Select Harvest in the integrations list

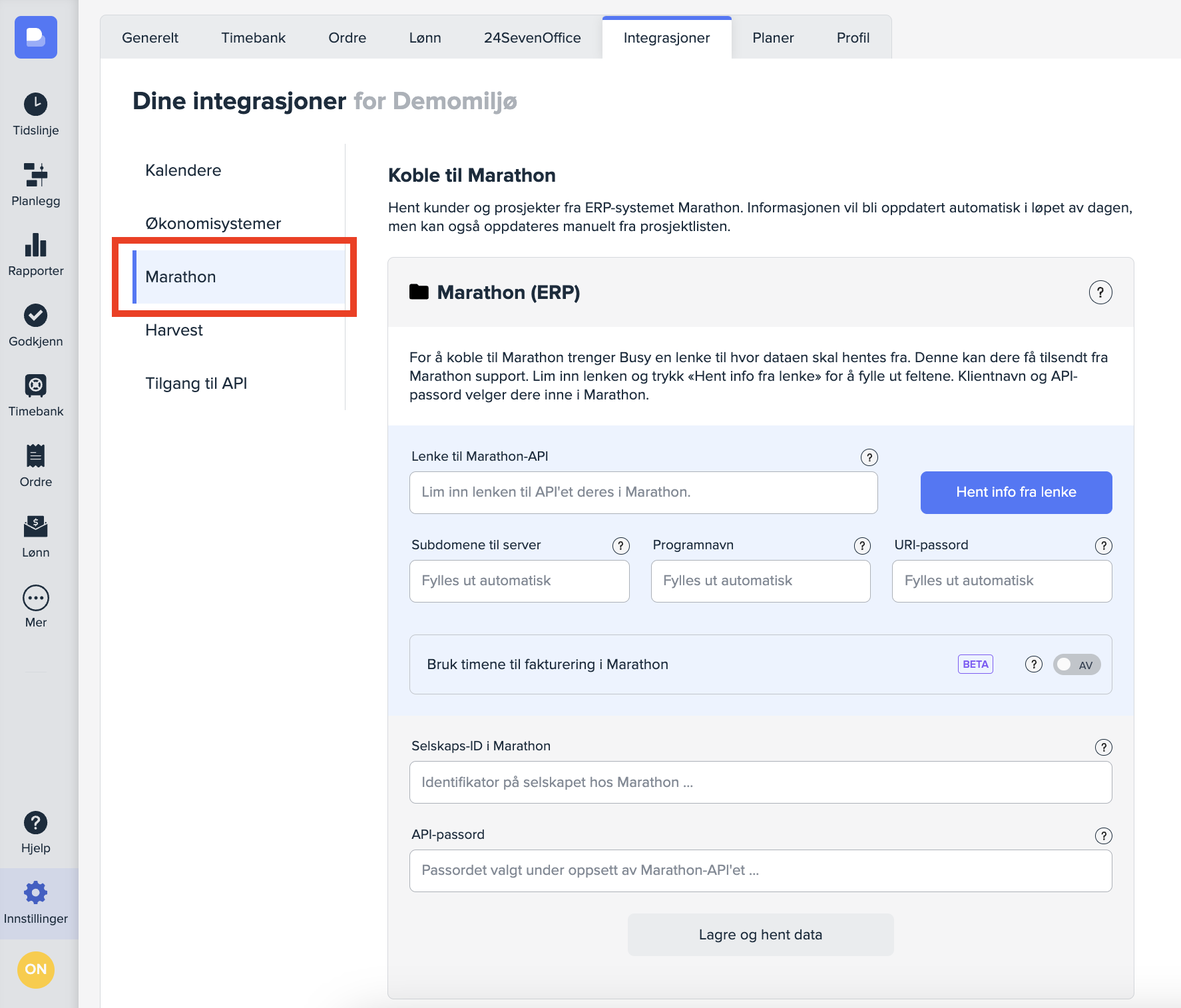174,330
